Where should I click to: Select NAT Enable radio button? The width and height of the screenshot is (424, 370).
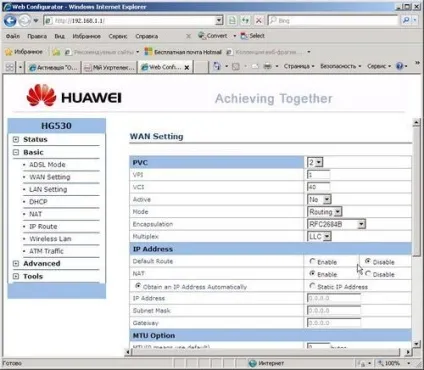(x=312, y=274)
